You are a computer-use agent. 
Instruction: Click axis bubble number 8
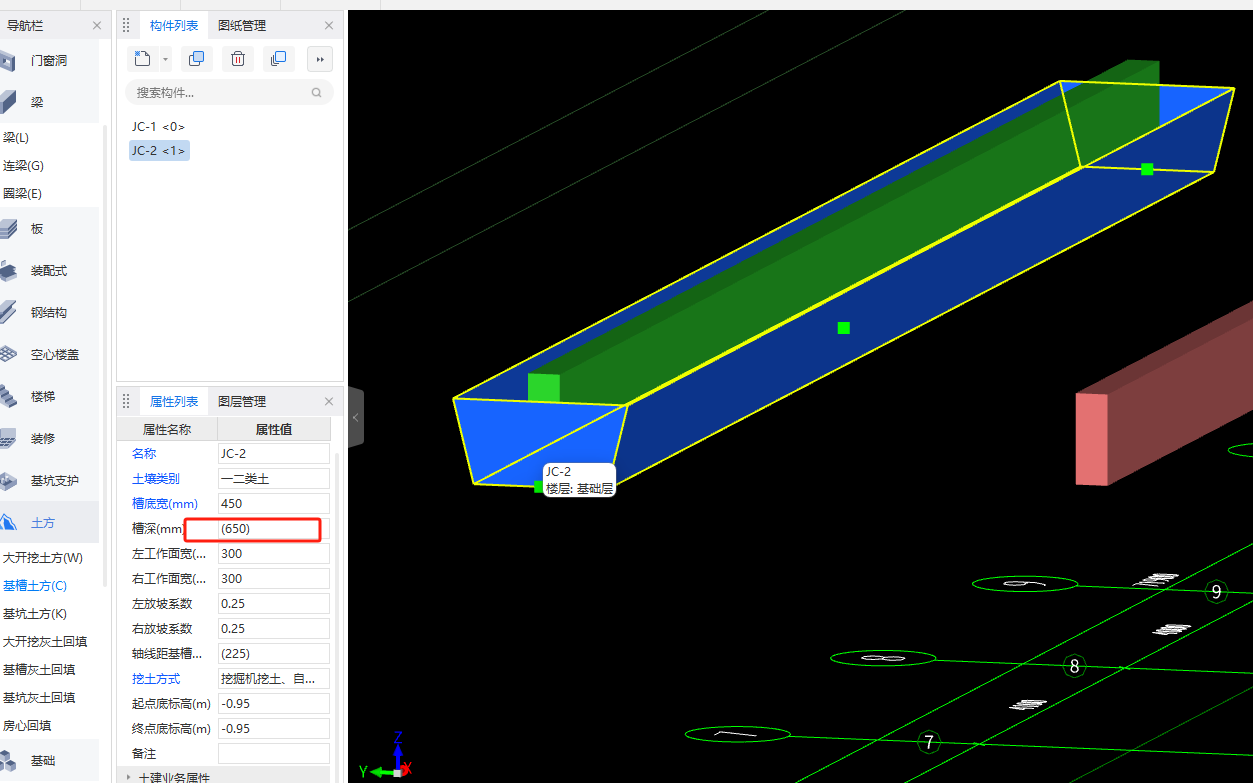coord(1075,666)
